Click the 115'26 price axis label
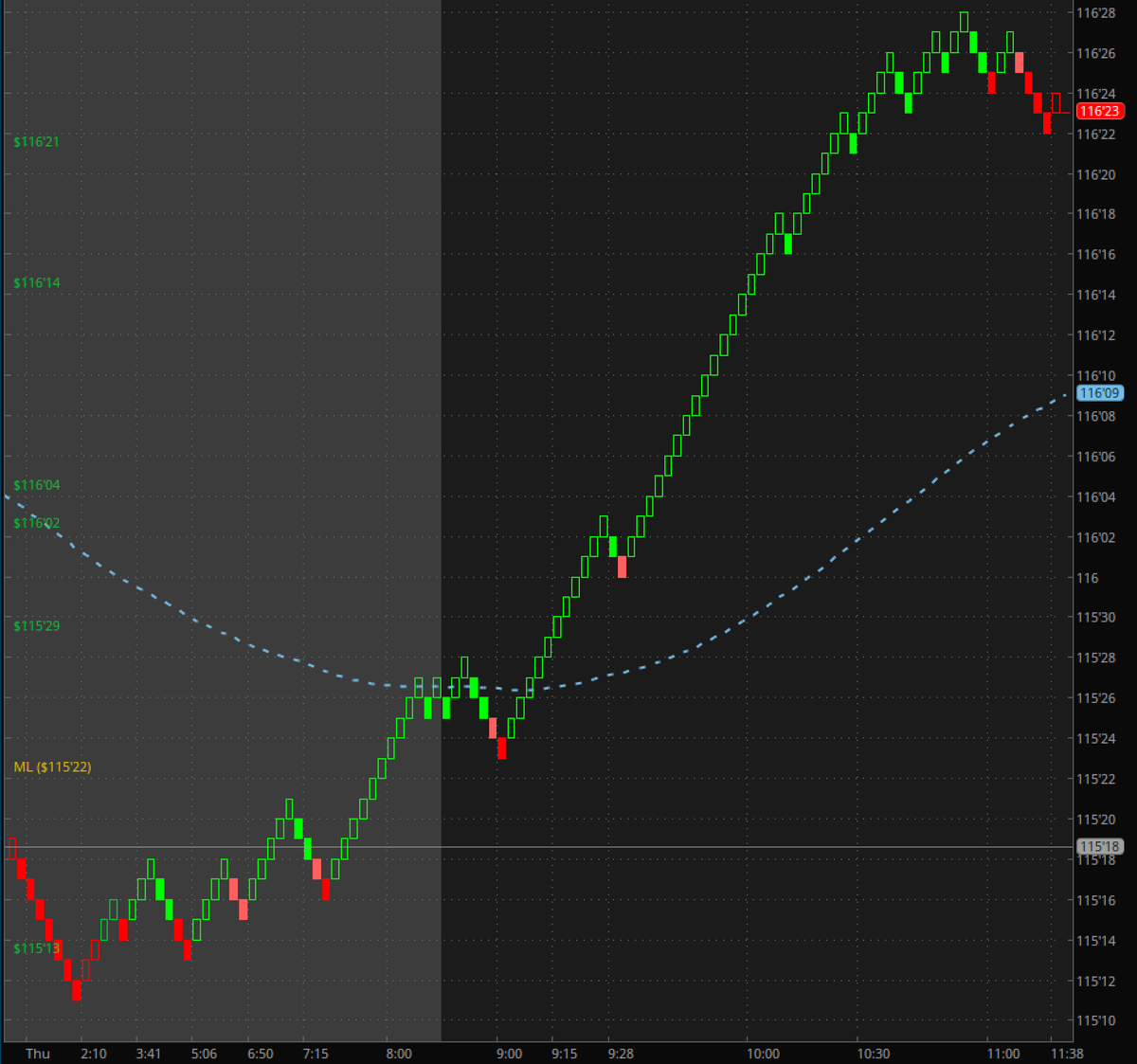Viewport: 1137px width, 1064px height. [1096, 698]
